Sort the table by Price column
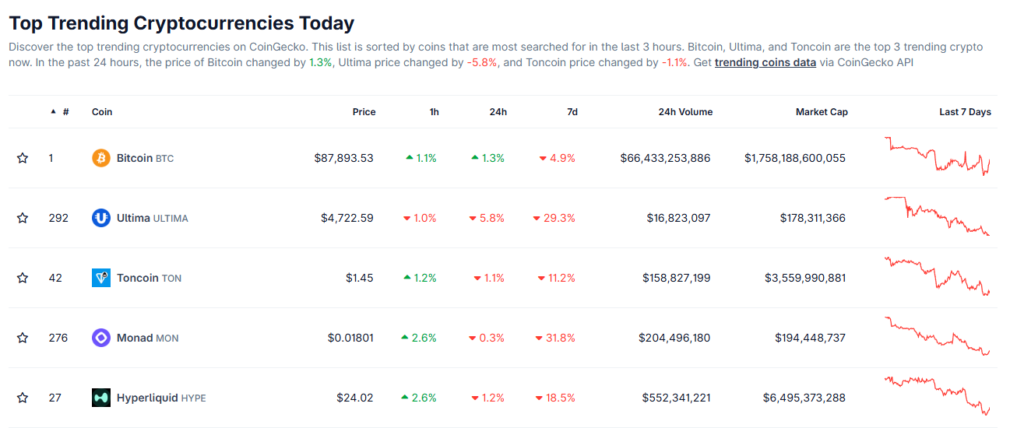Screen dimensions: 1024x428 click(363, 112)
